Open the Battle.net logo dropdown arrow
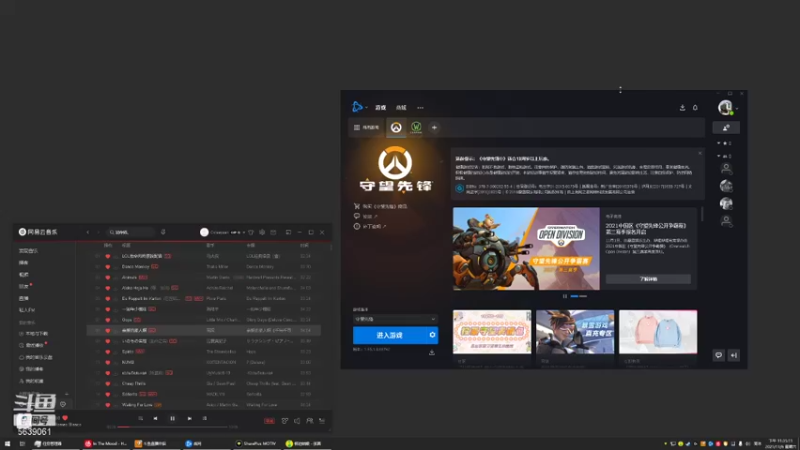This screenshot has height=450, width=800. [366, 108]
